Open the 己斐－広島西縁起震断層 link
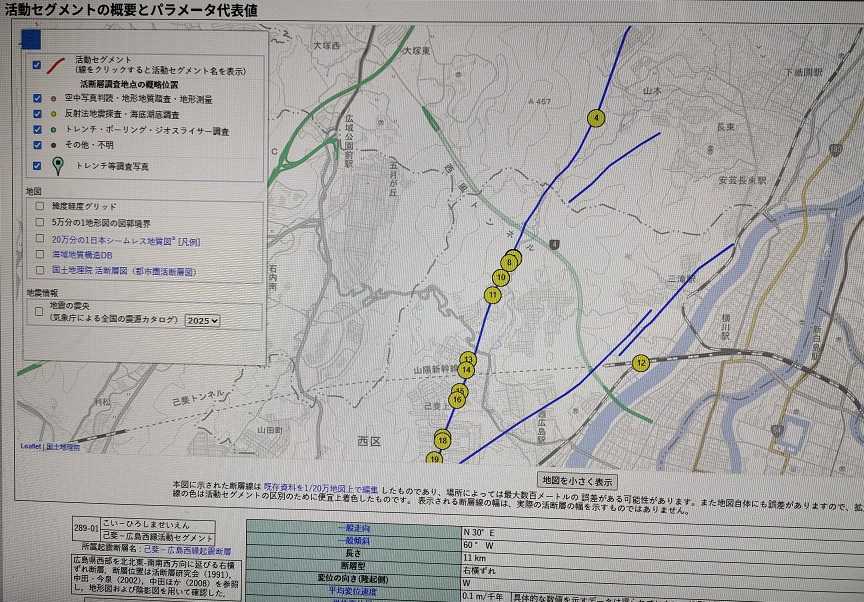864x602 pixels. [187, 550]
